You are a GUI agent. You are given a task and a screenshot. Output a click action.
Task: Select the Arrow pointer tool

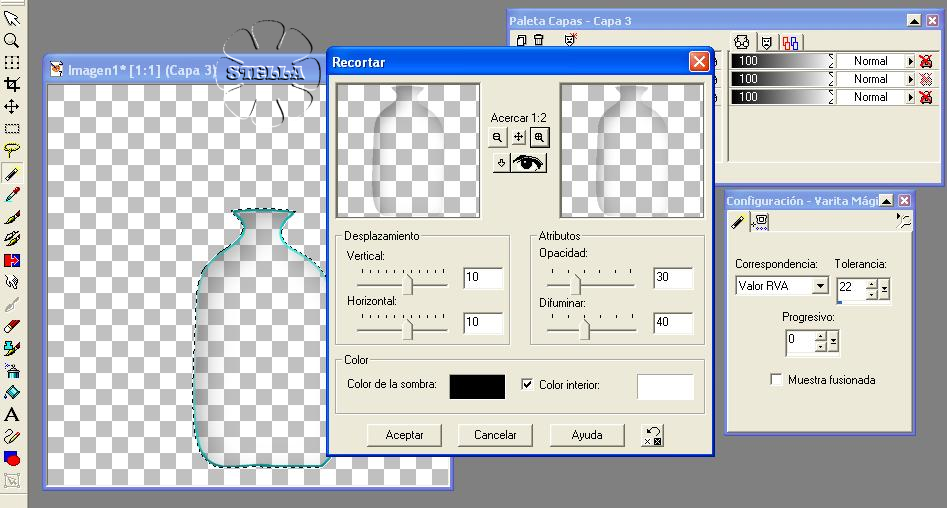click(x=11, y=18)
